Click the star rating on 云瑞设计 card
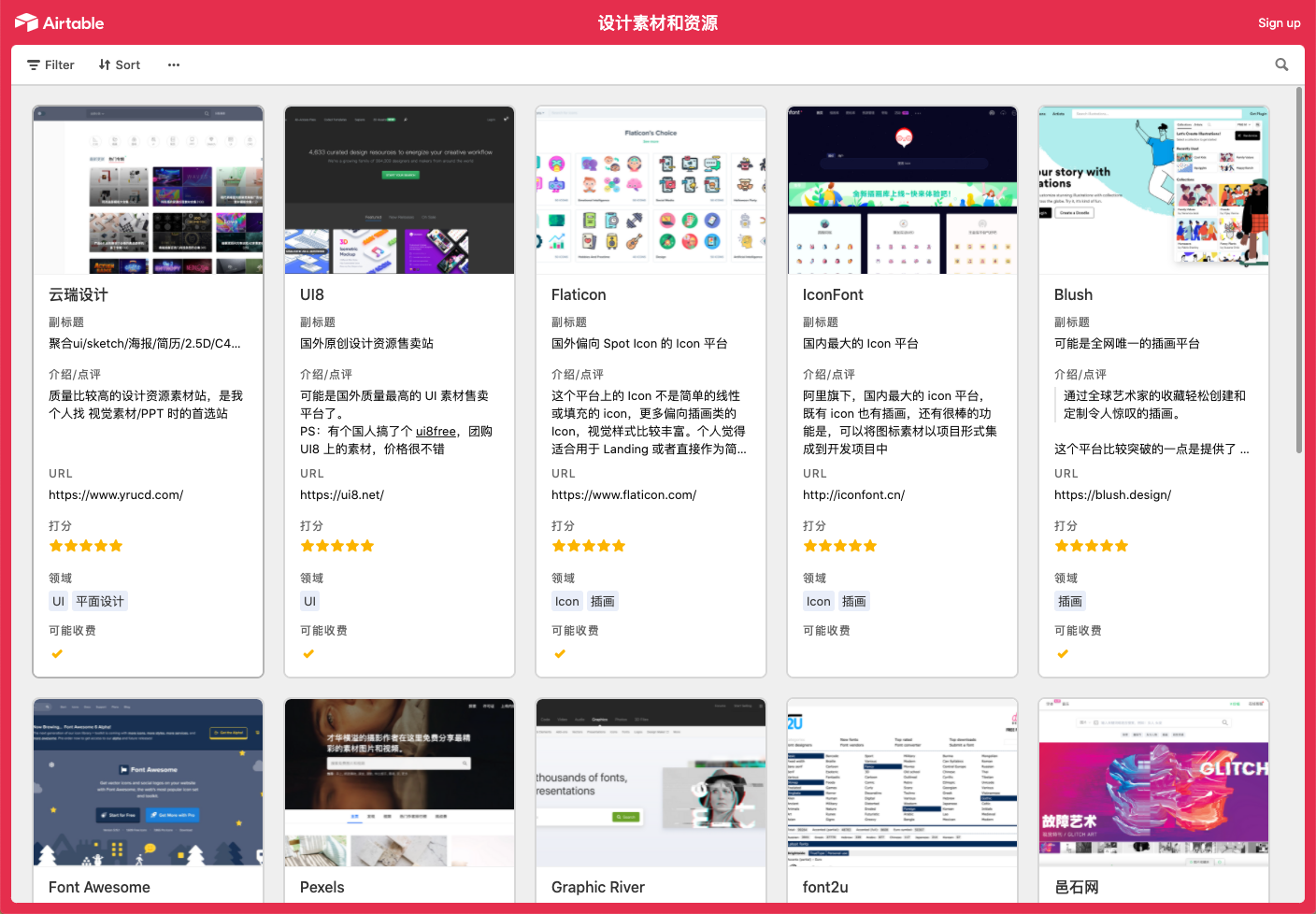Screen dimensions: 1316x914 click(86, 546)
